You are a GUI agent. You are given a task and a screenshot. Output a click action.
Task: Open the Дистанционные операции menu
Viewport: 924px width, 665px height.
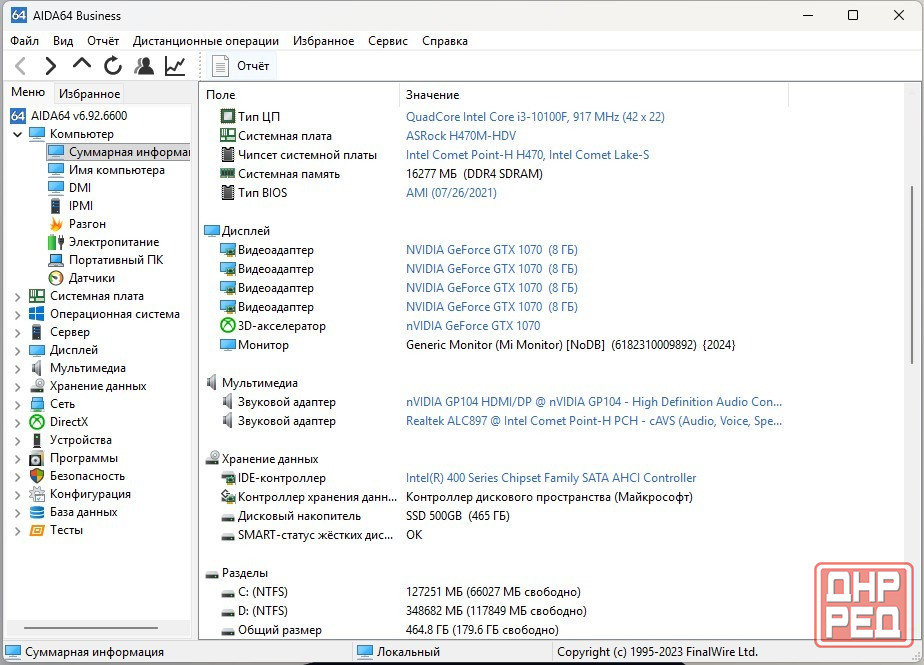pyautogui.click(x=206, y=41)
